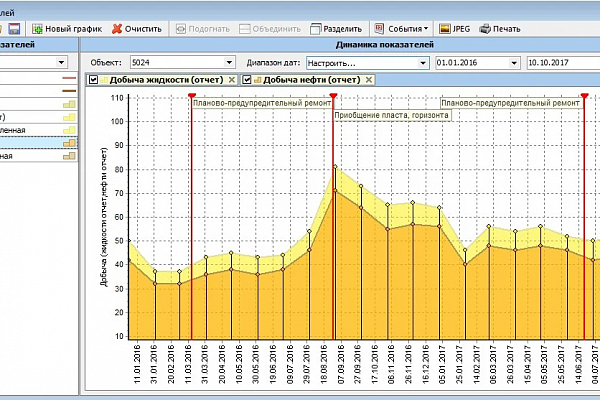Open the События events dropdown

click(x=401, y=29)
